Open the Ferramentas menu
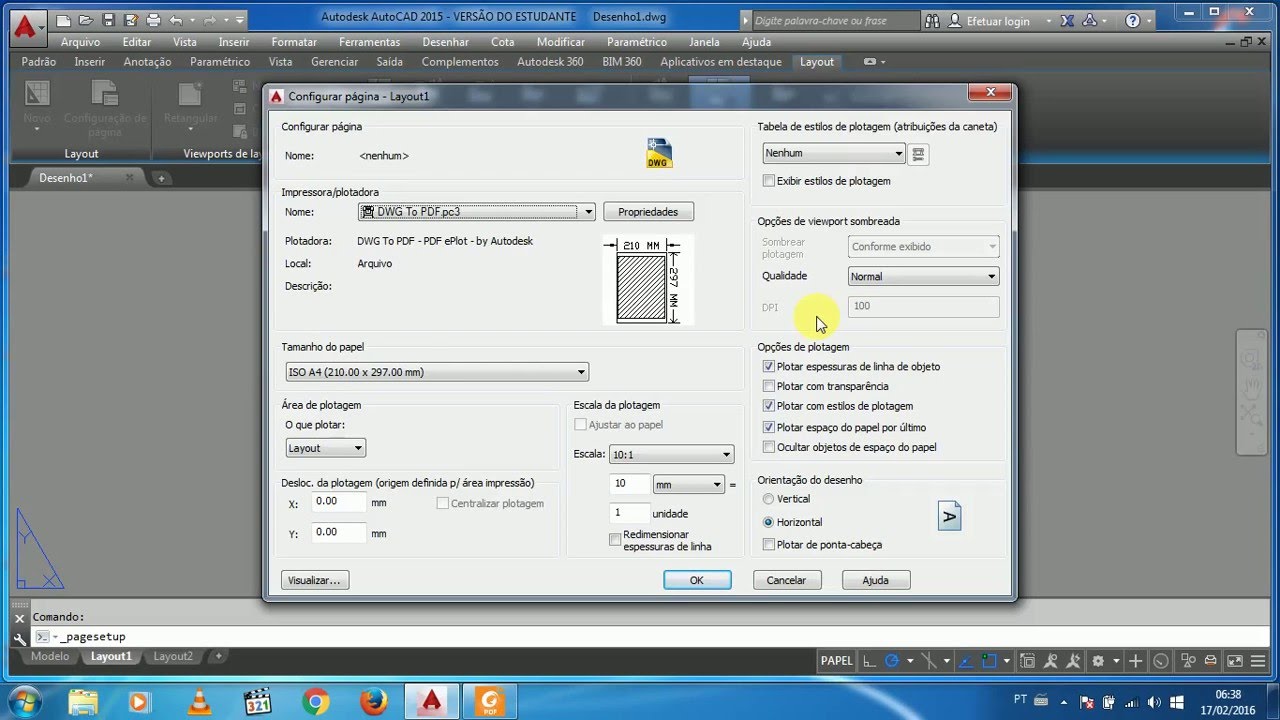This screenshot has width=1280, height=720. pyautogui.click(x=369, y=42)
